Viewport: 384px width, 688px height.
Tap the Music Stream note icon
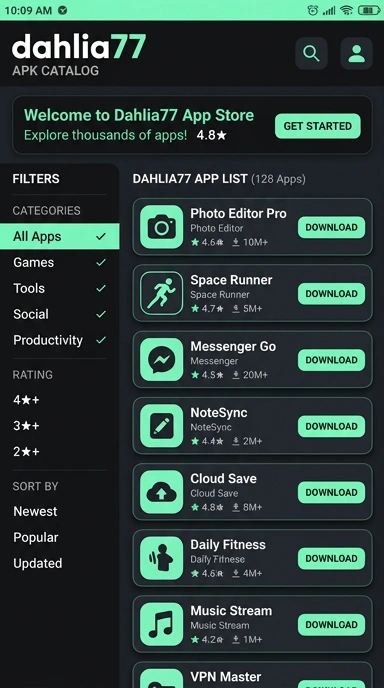(161, 624)
